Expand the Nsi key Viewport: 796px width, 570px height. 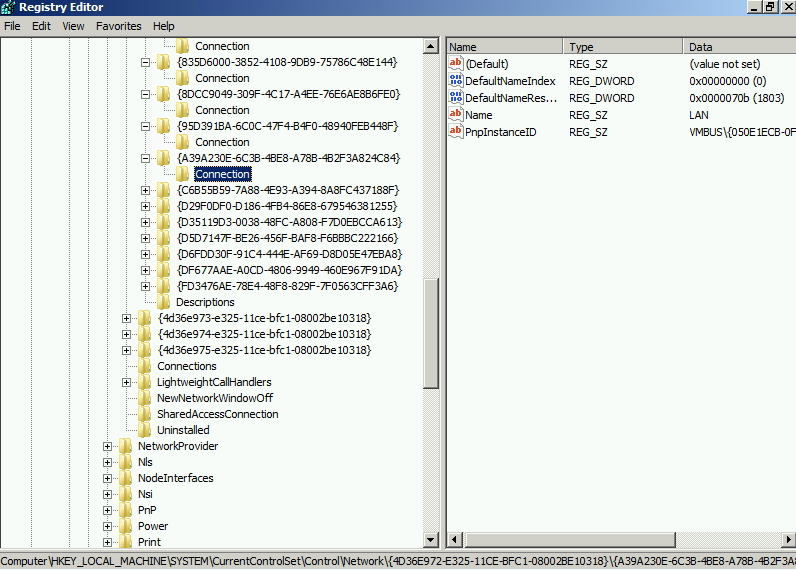coord(107,494)
